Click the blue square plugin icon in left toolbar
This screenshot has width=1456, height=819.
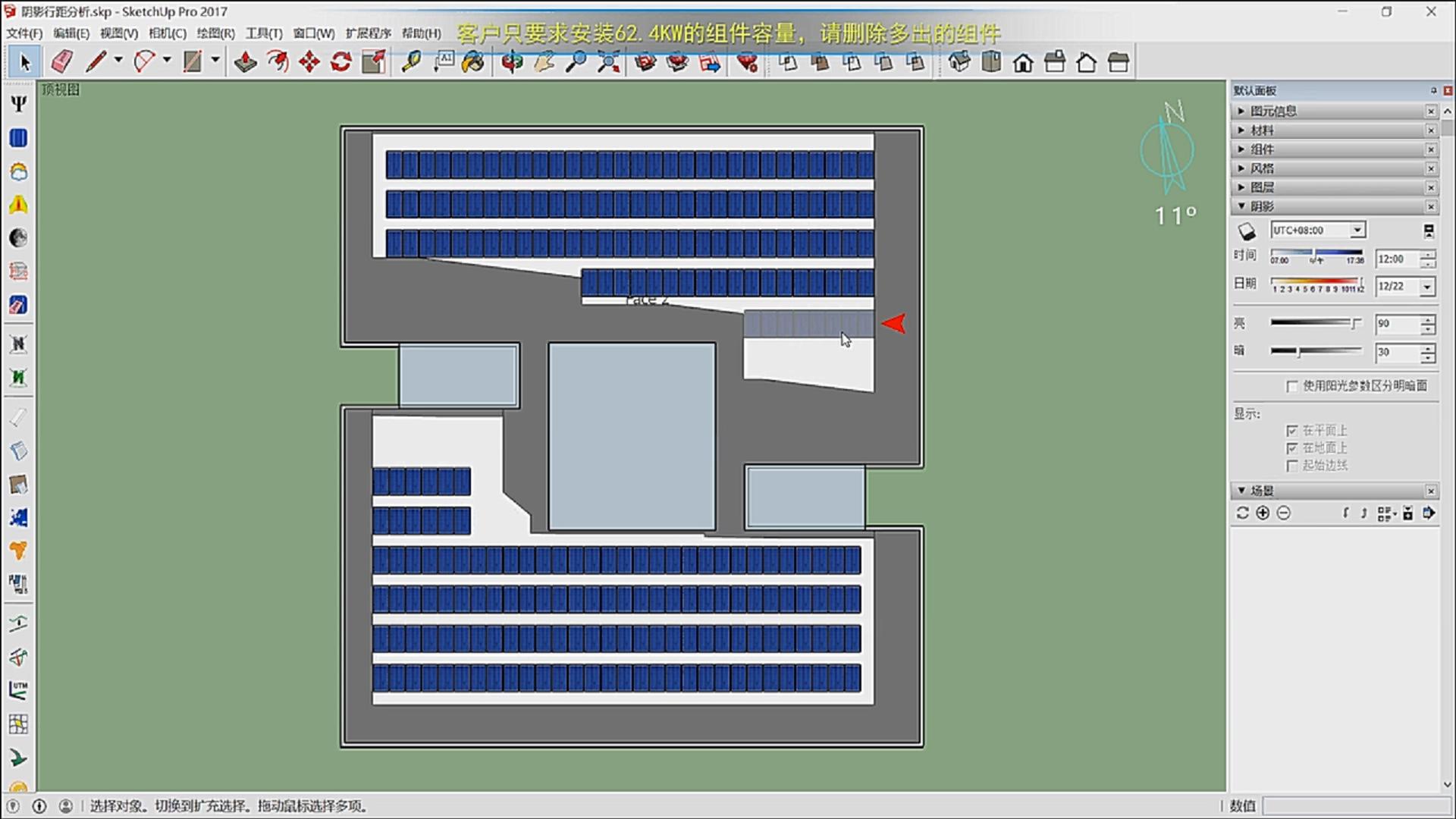point(19,138)
